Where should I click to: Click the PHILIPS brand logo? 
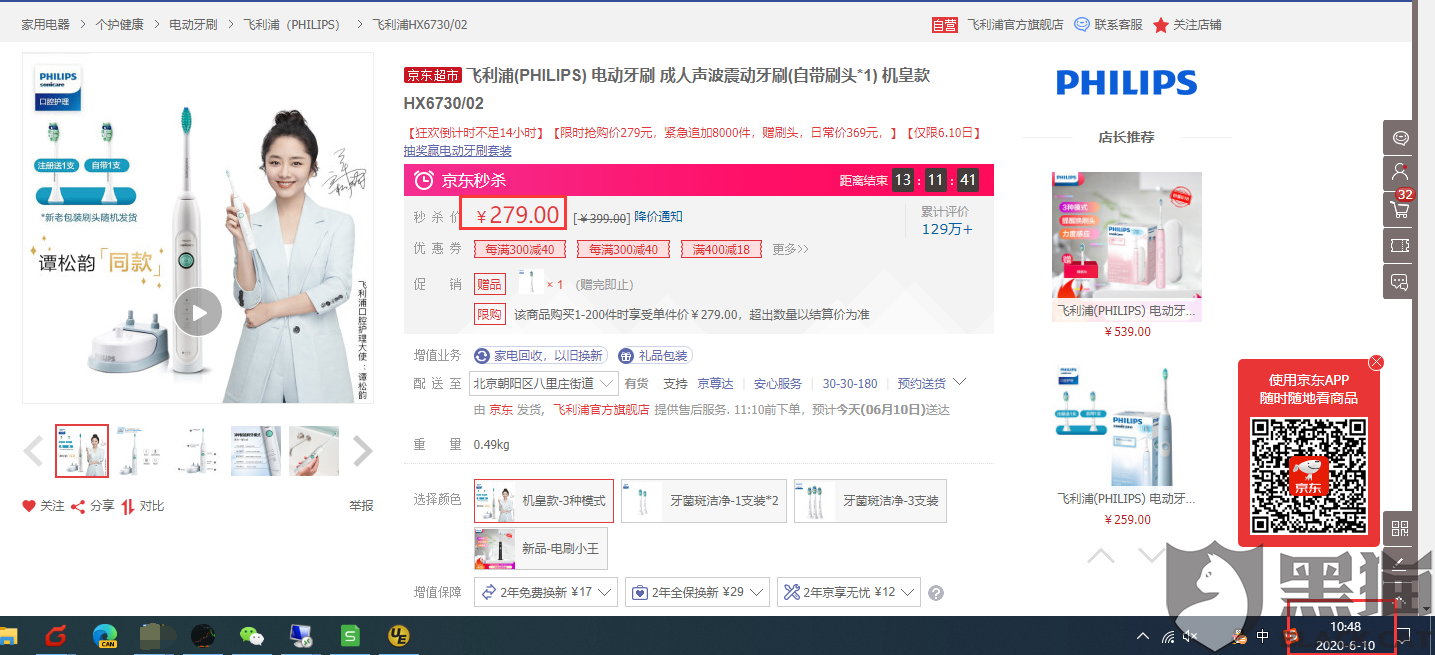(x=1126, y=82)
